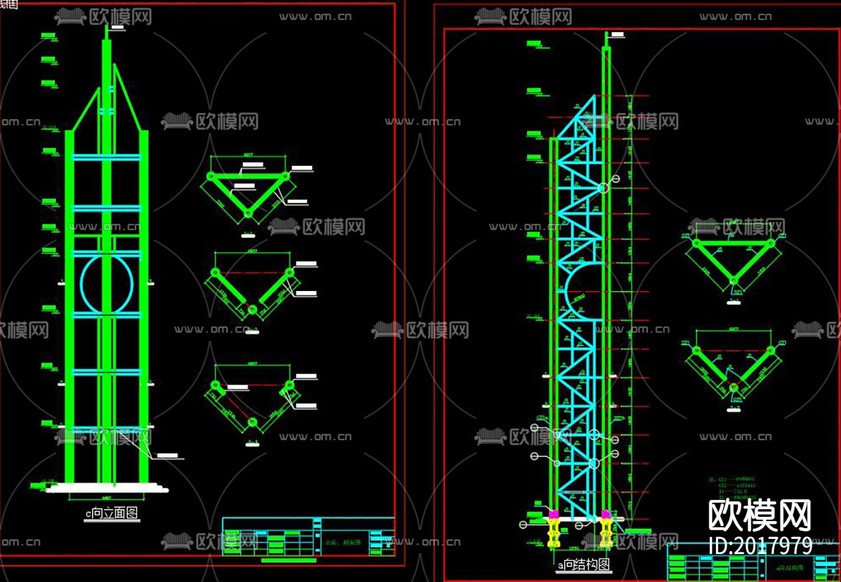Screen dimensions: 841x582
Task: Select the white base plate under the green tower
Action: (x=107, y=487)
